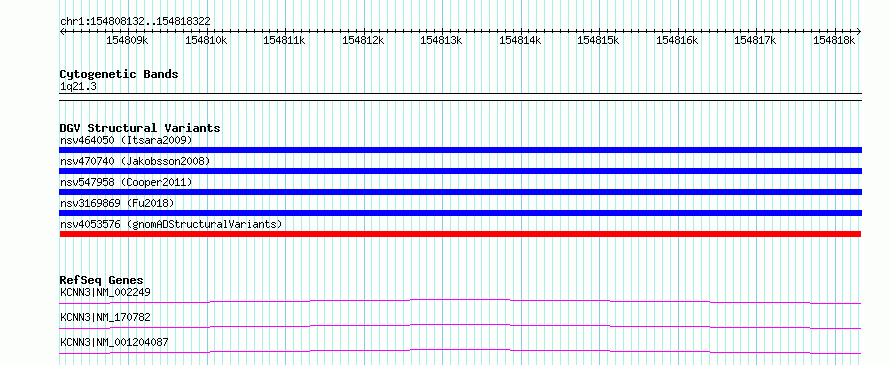The height and width of the screenshot is (365, 890).
Task: Click the 154810k ruler tick label
Action: [x=206, y=40]
